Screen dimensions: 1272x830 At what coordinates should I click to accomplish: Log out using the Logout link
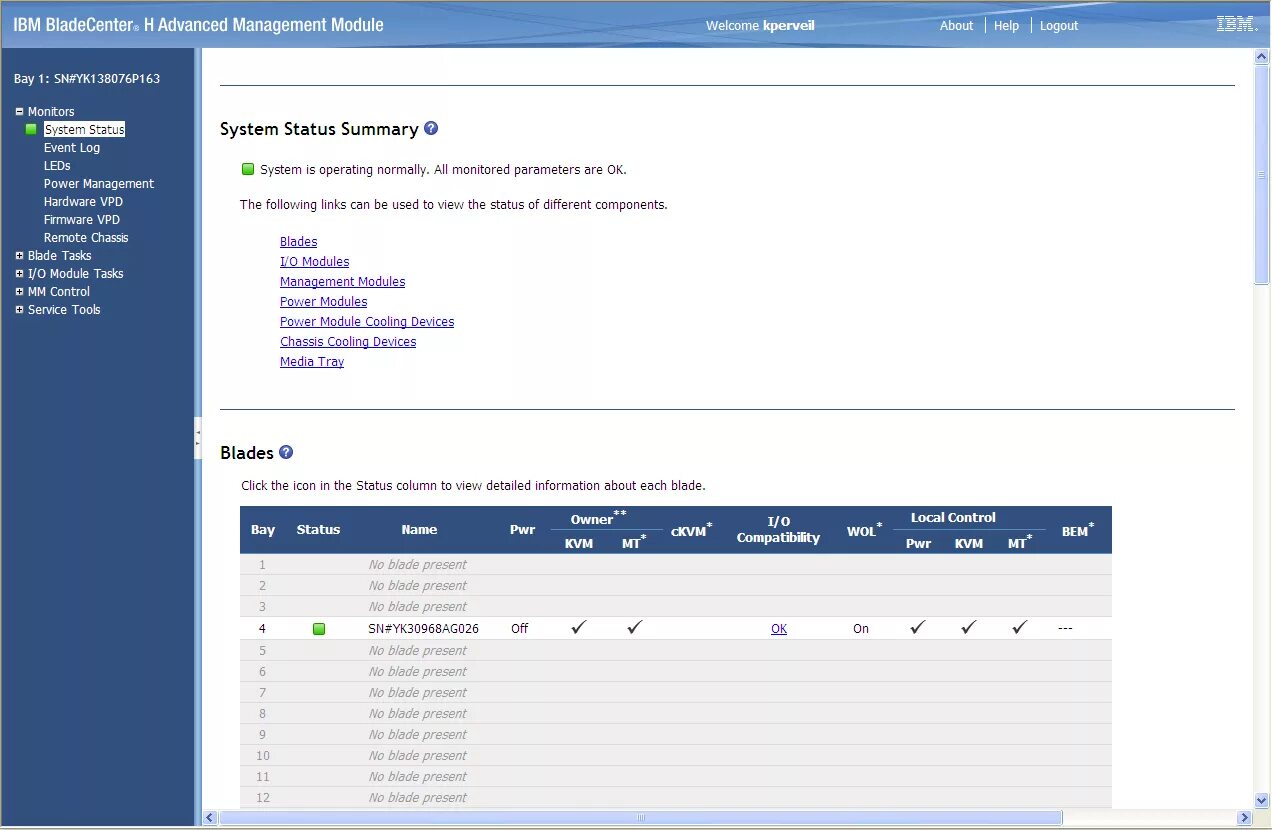[1059, 26]
